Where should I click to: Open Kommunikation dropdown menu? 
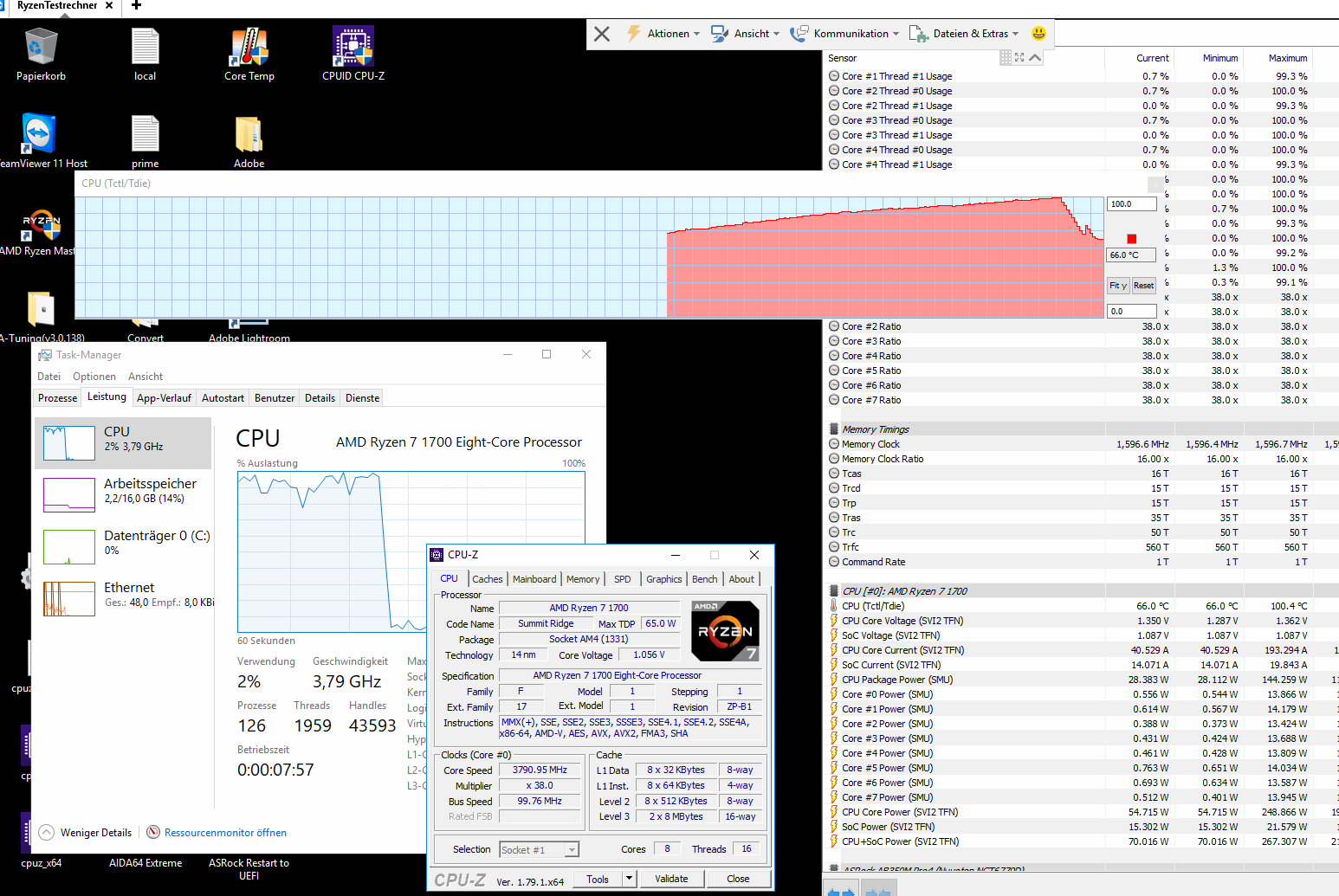point(844,34)
